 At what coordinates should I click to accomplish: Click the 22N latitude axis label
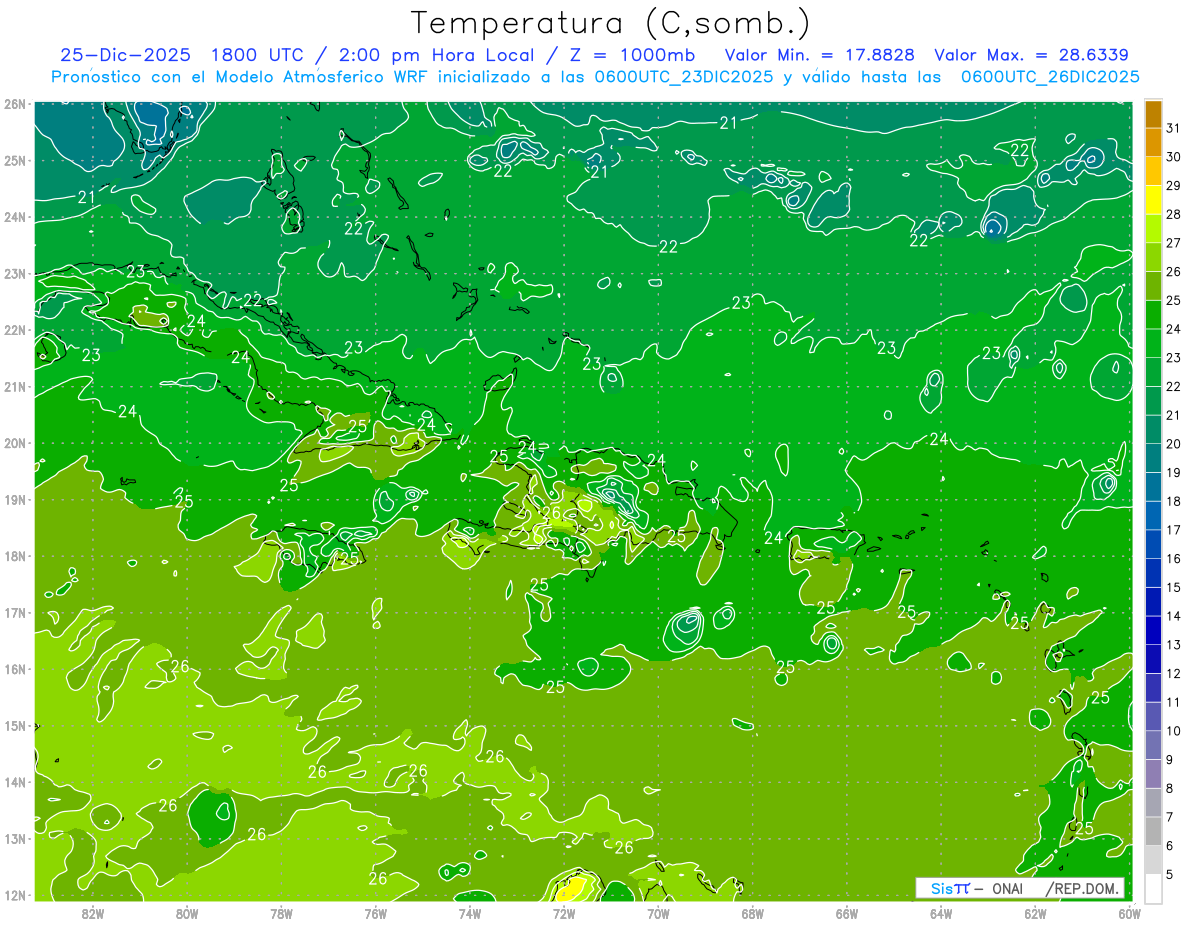point(15,330)
